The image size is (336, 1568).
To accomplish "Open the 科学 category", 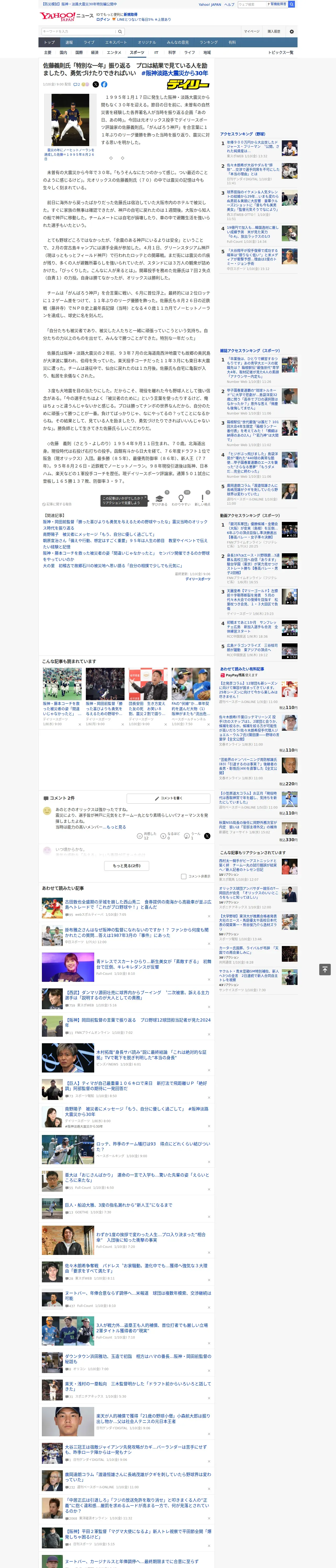I will pyautogui.click(x=172, y=52).
